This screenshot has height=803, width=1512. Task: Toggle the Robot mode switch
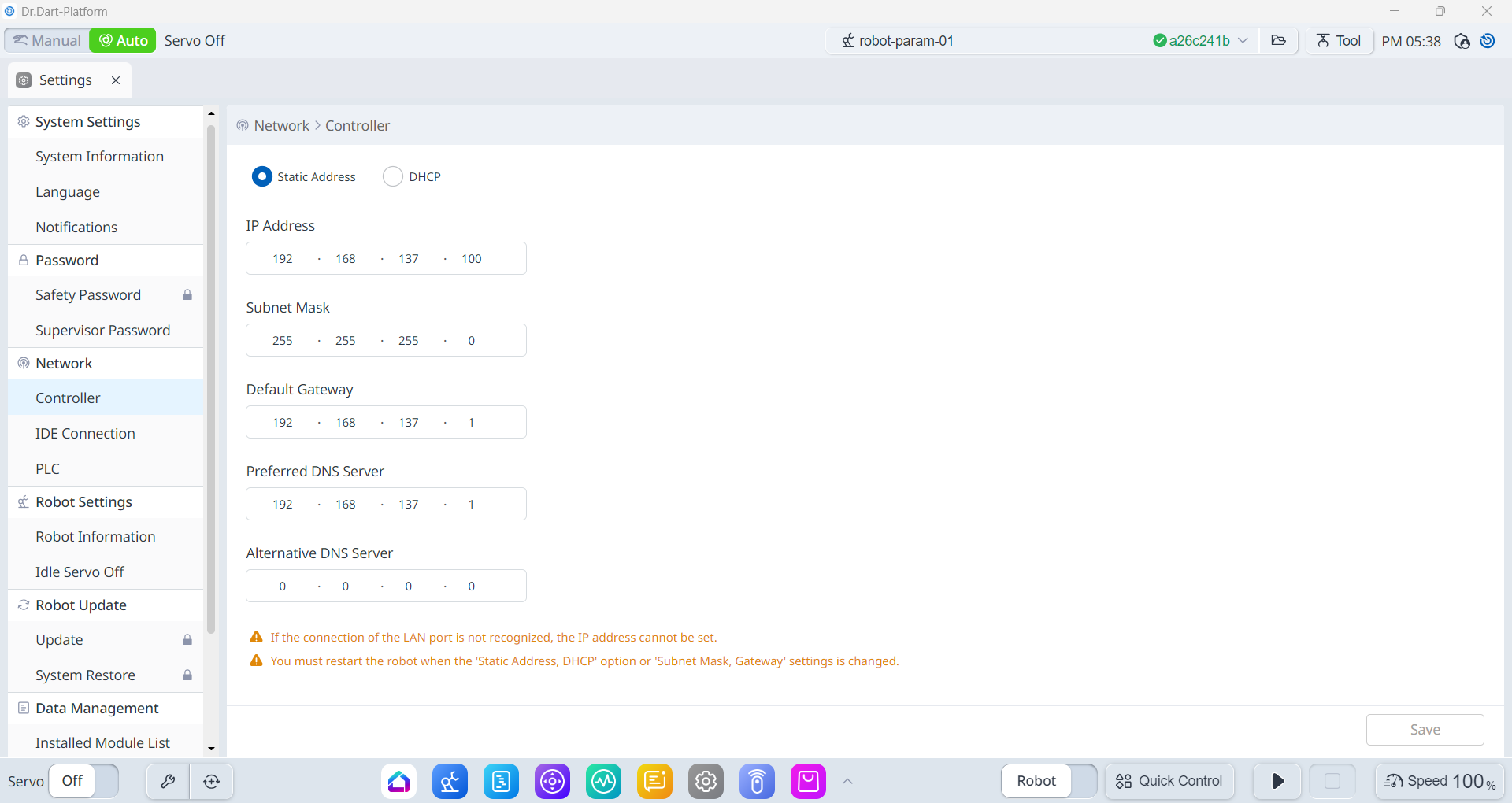[1049, 781]
